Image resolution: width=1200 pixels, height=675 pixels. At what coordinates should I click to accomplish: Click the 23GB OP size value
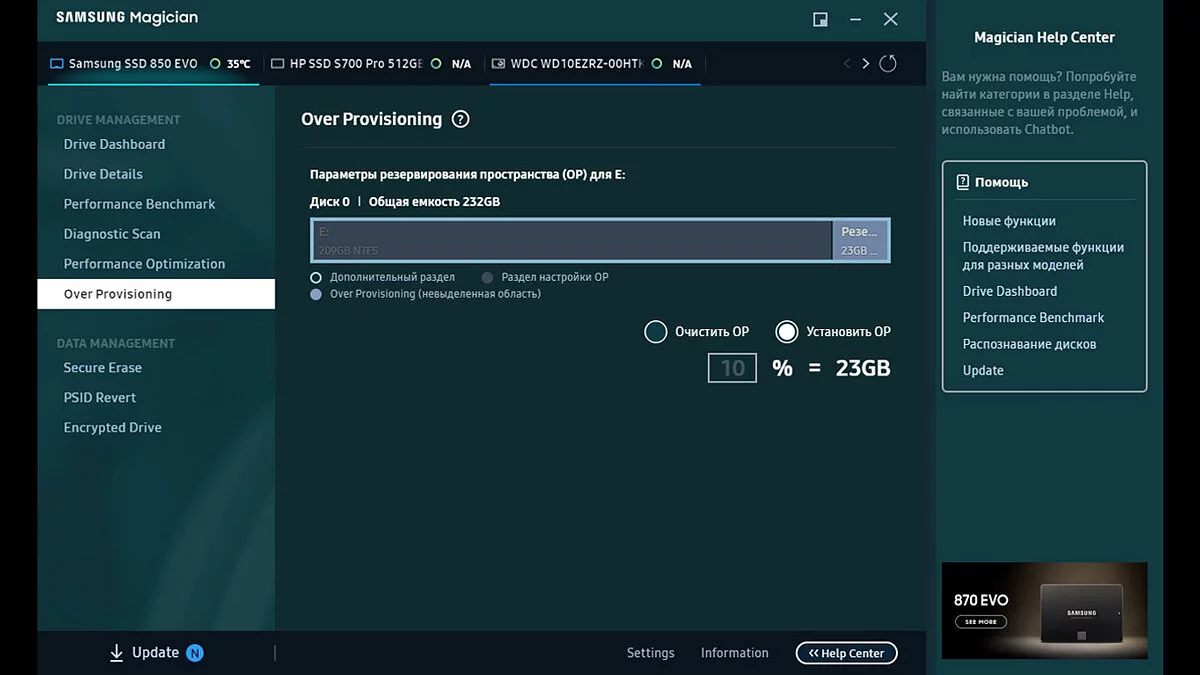[x=863, y=368]
